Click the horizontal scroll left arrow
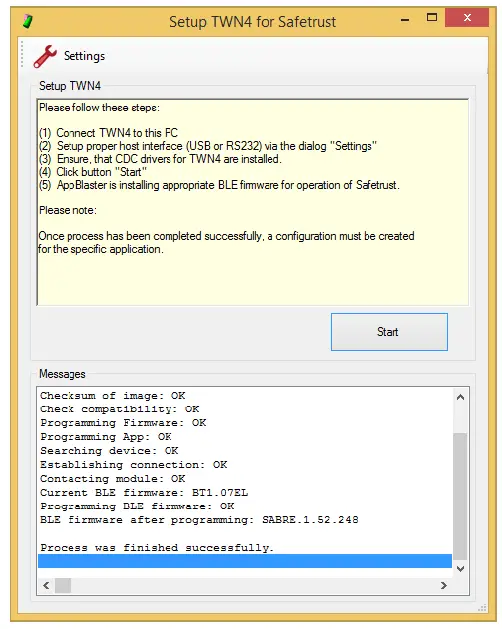This screenshot has height=629, width=502. pos(46,585)
